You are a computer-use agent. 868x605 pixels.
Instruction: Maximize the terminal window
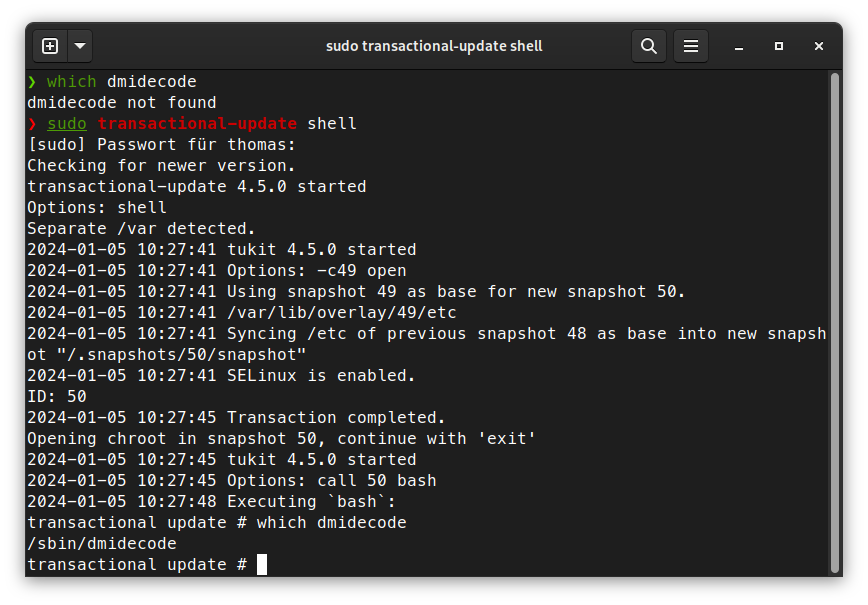click(x=779, y=46)
